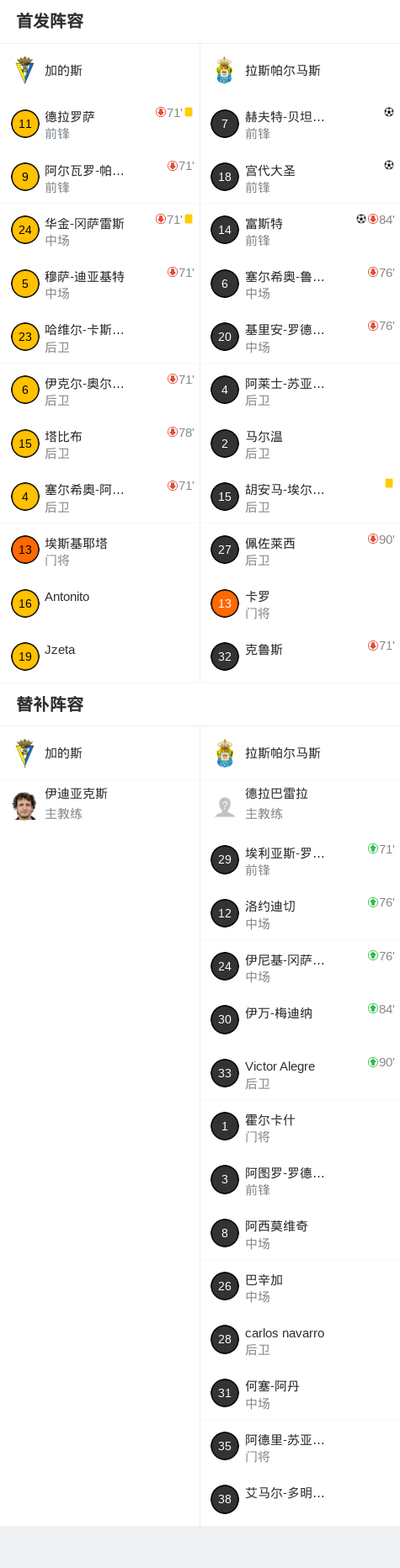This screenshot has height=1568, width=400.
Task: Select the orange goalkeeper badge 13 埃斯基耶塔
Action: [25, 550]
